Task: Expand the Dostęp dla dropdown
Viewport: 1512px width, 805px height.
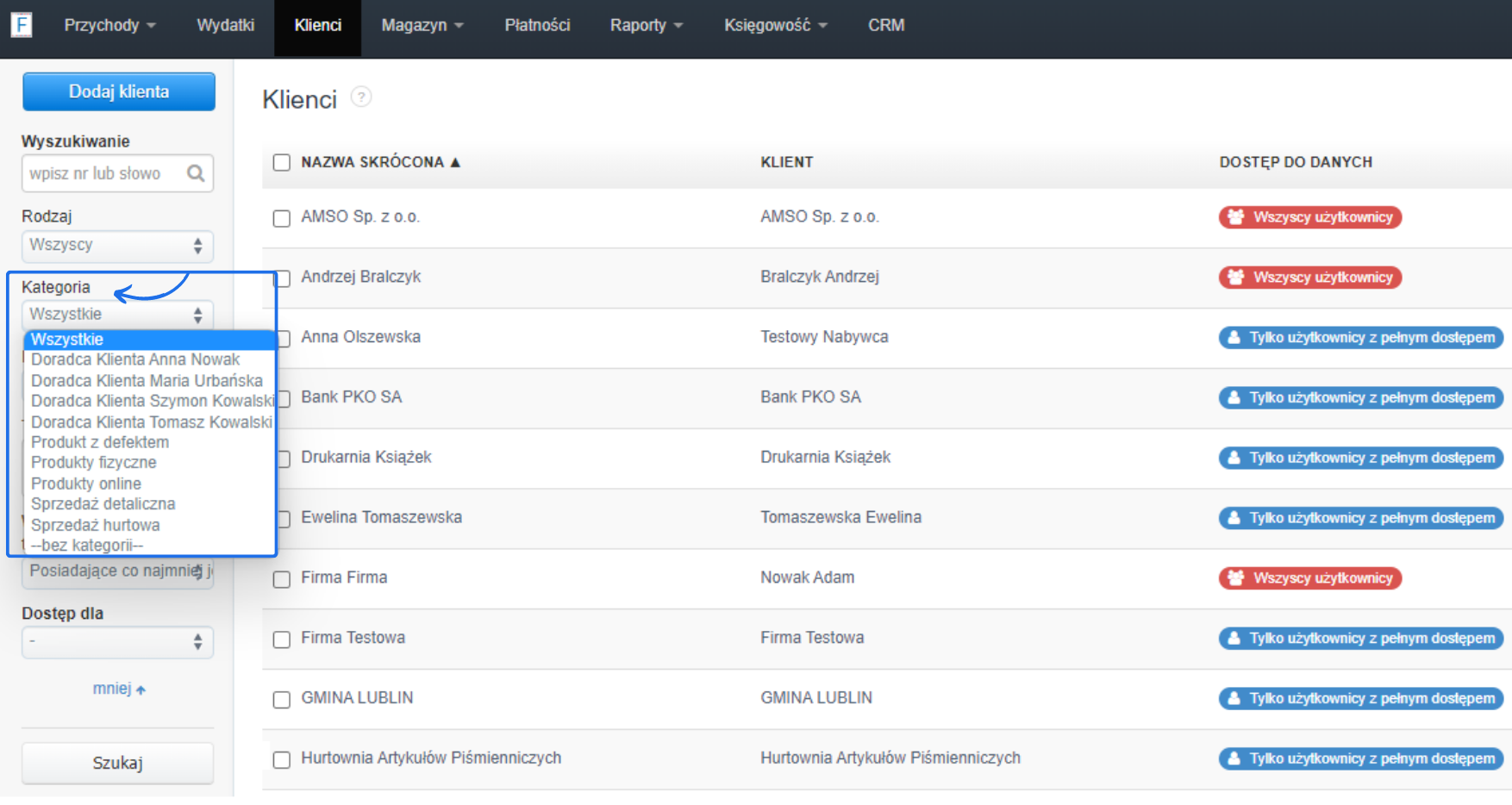Action: (x=117, y=642)
